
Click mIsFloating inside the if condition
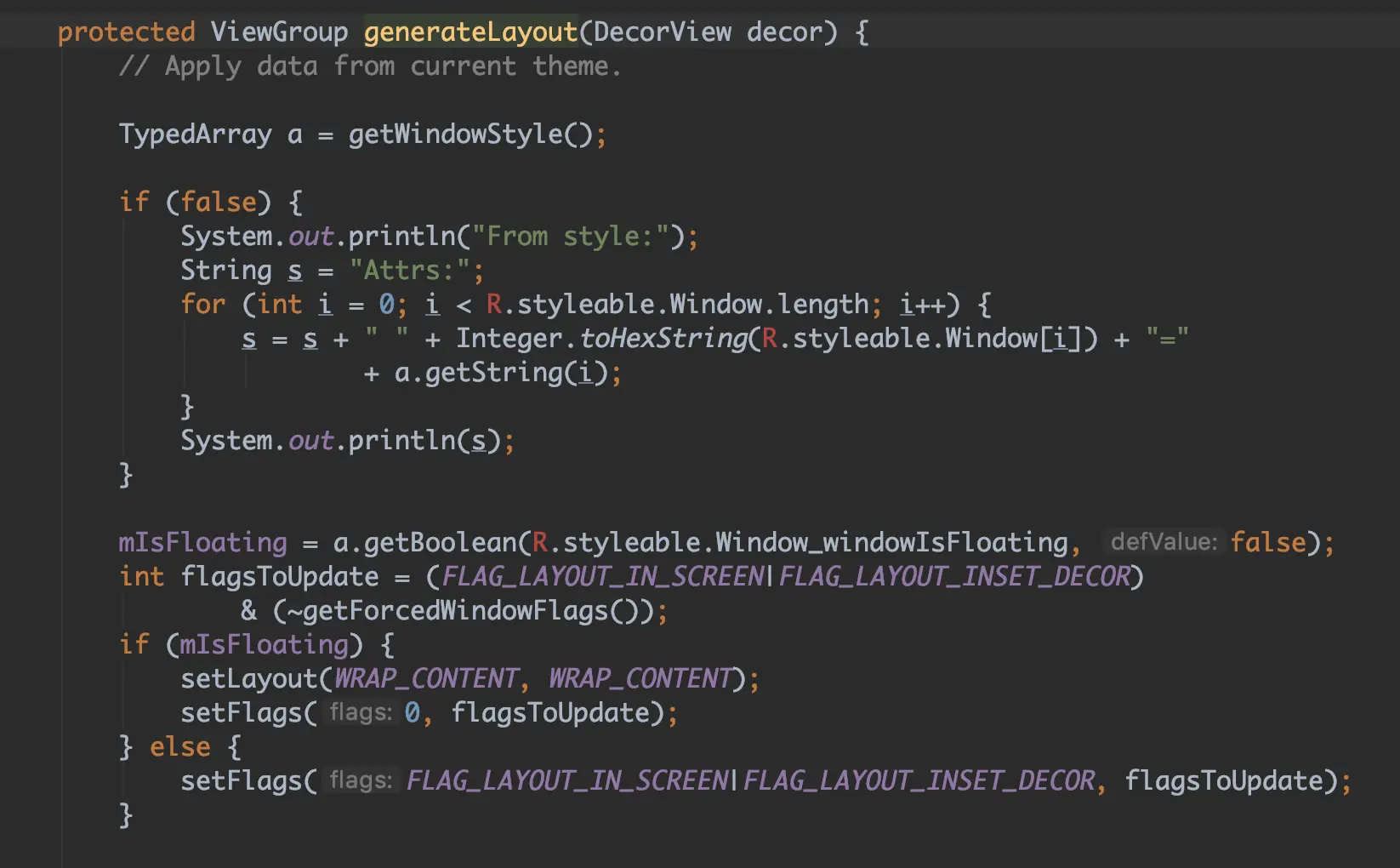coord(265,645)
